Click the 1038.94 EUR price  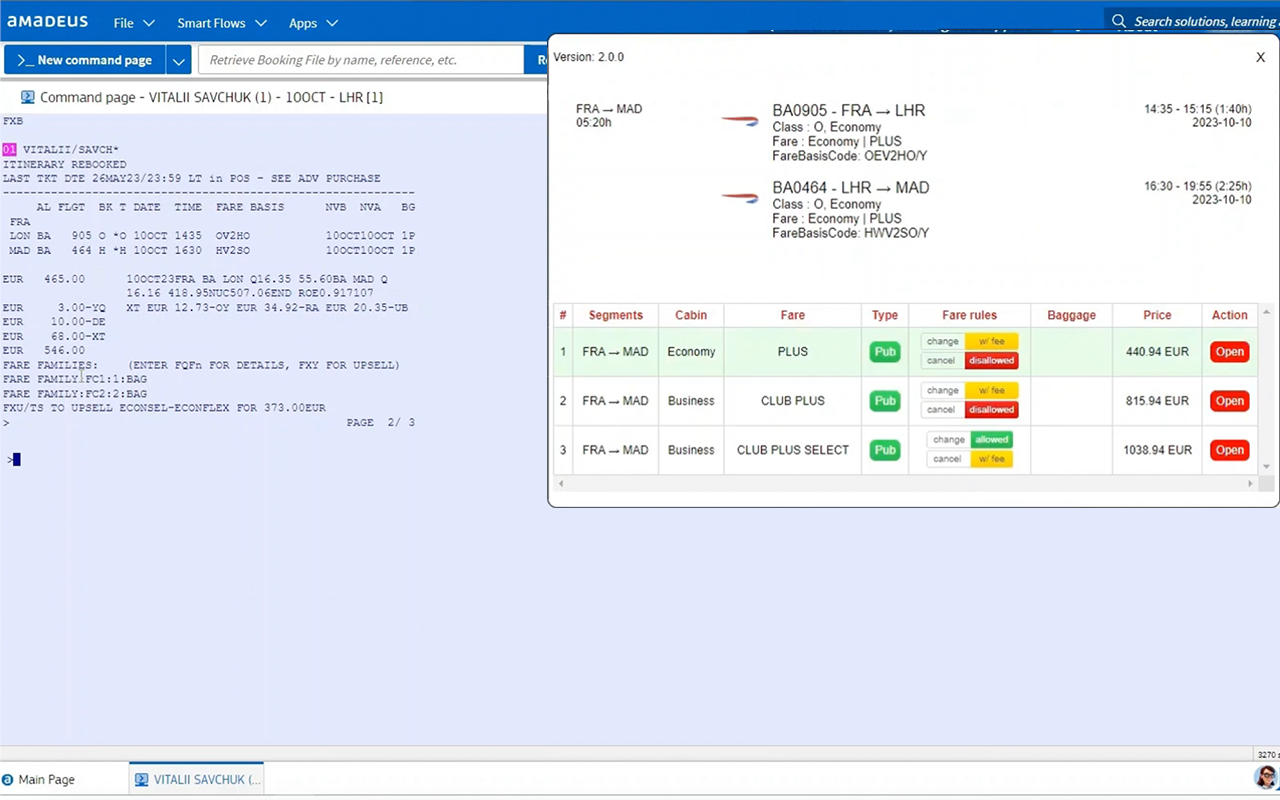tap(1157, 450)
